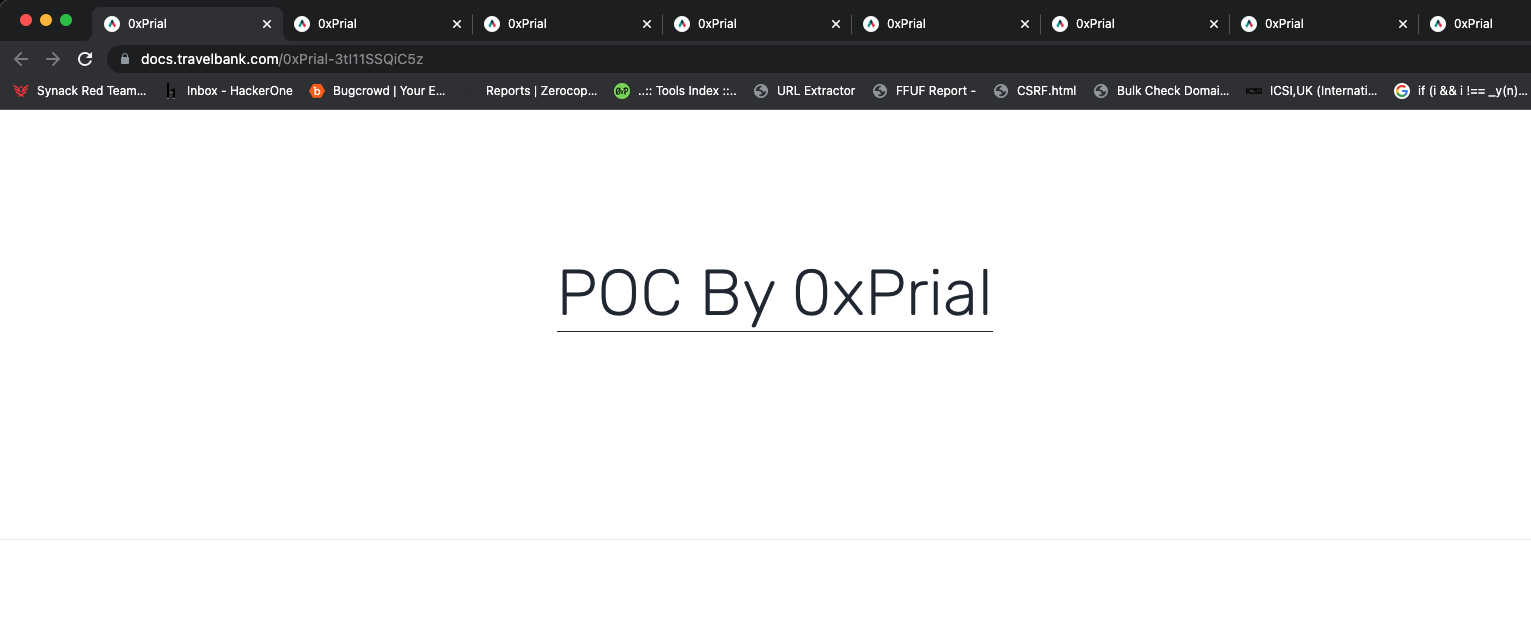
Task: Reload the page with the refresh icon
Action: click(x=85, y=59)
